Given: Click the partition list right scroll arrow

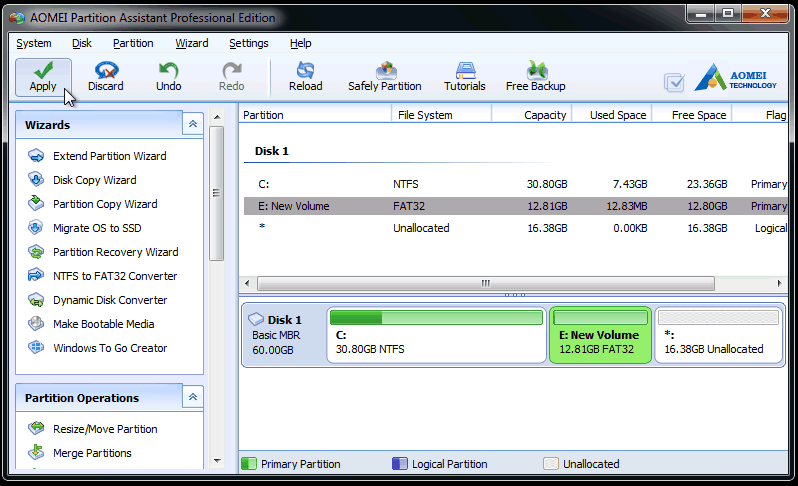Looking at the screenshot, I should pyautogui.click(x=779, y=283).
